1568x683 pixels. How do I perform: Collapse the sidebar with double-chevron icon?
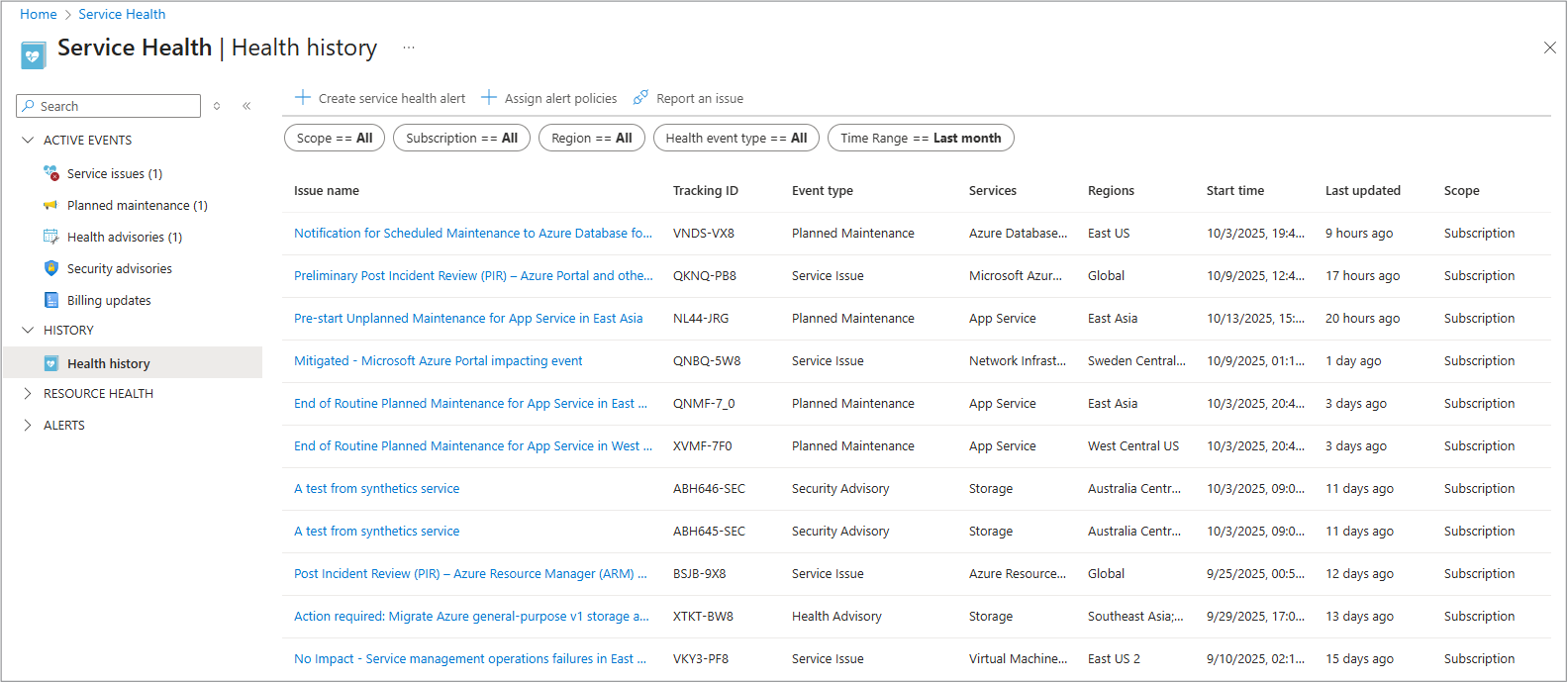pos(246,106)
